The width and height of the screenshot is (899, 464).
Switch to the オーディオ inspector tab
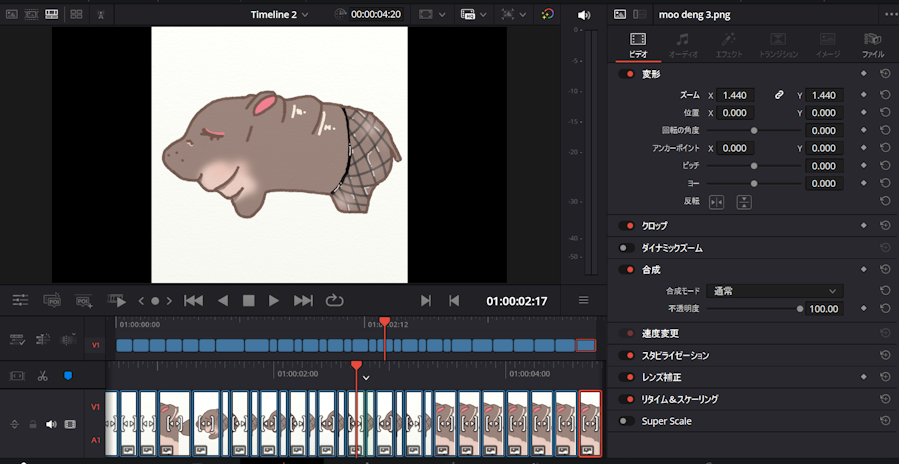682,45
